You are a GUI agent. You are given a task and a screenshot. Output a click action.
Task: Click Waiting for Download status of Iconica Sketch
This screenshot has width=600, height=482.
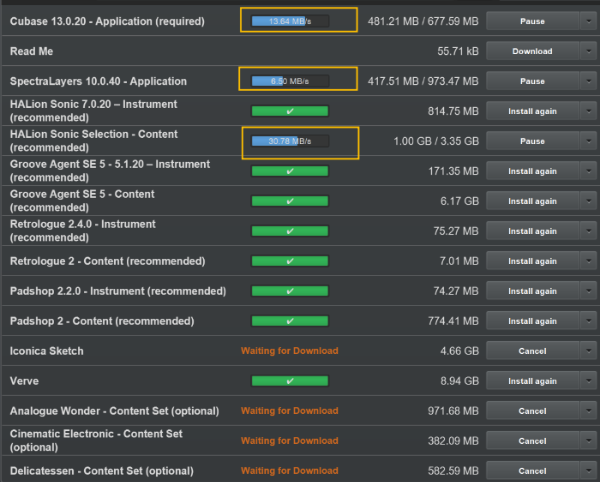290,351
